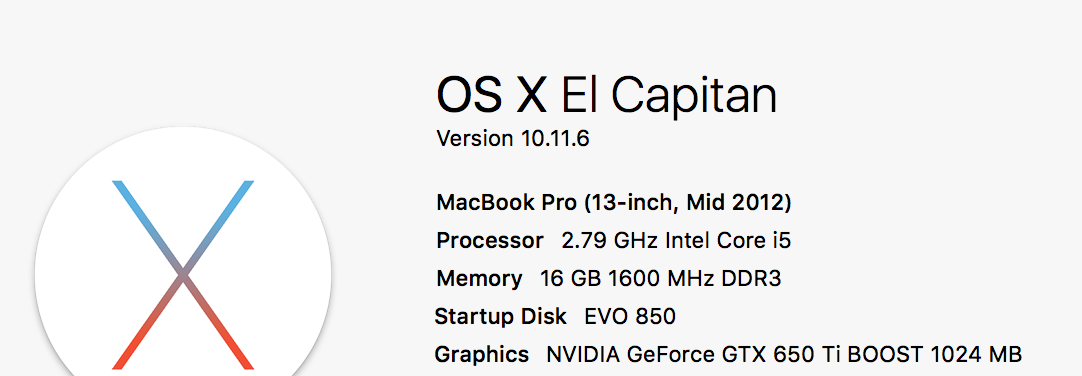Image resolution: width=1082 pixels, height=376 pixels.
Task: Click the Graphics label
Action: (x=482, y=355)
